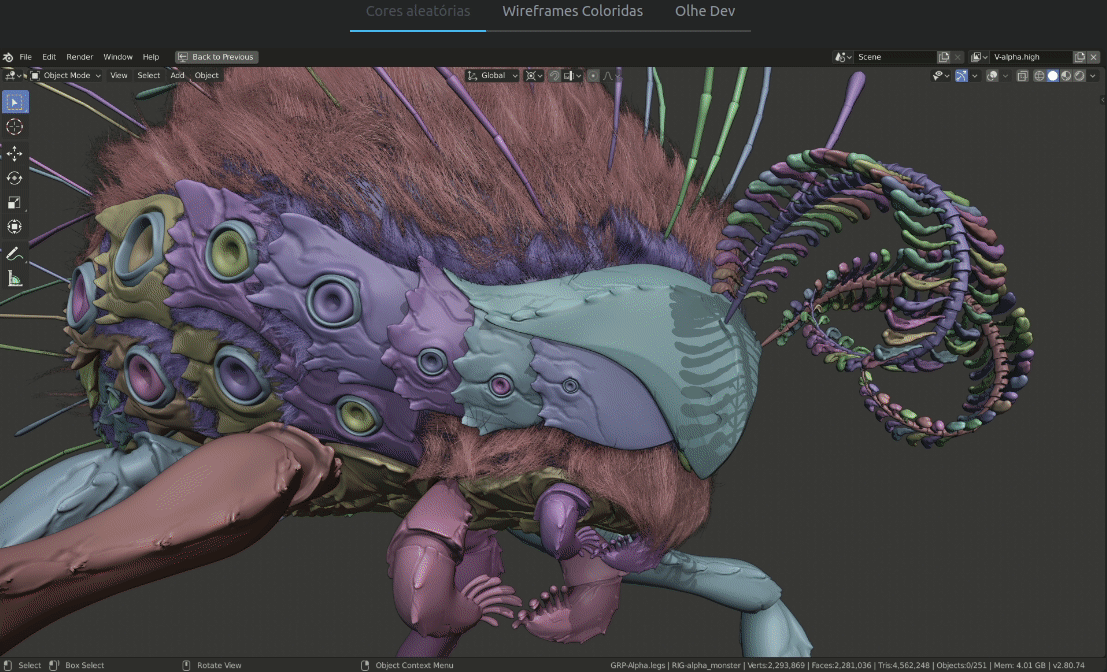The image size is (1107, 672).
Task: Click the Back to Previous button
Action: pyautogui.click(x=216, y=57)
